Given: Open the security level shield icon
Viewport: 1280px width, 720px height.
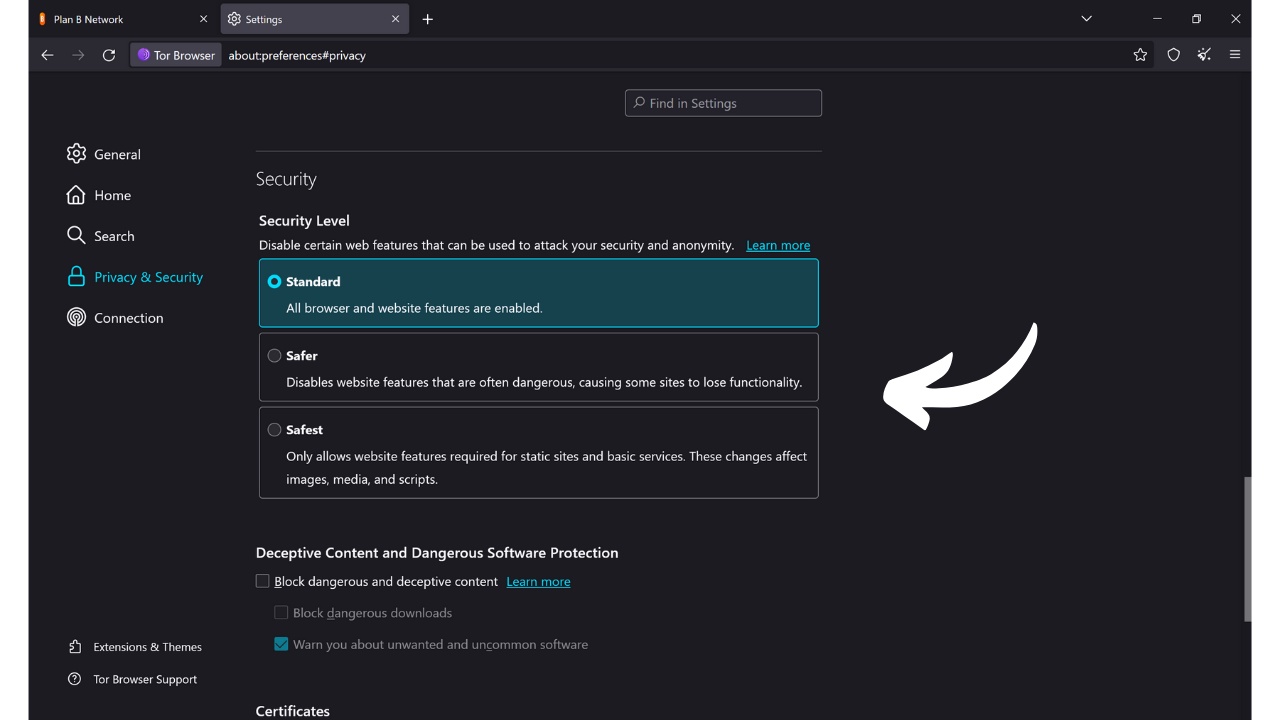Looking at the screenshot, I should point(1173,55).
